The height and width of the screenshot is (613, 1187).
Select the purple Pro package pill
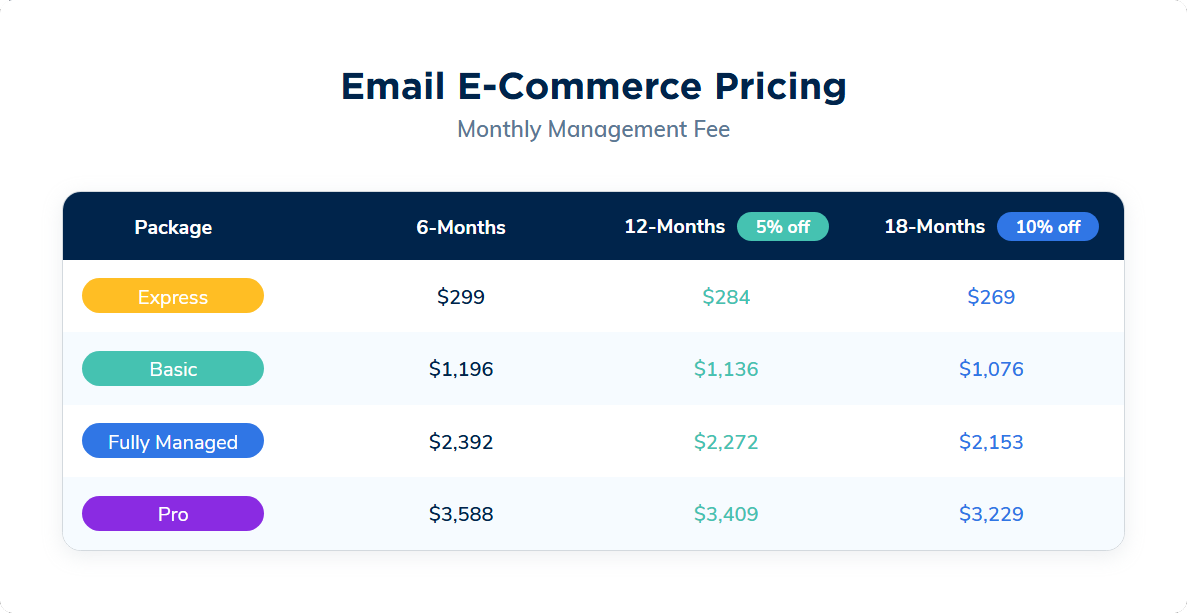click(x=173, y=514)
